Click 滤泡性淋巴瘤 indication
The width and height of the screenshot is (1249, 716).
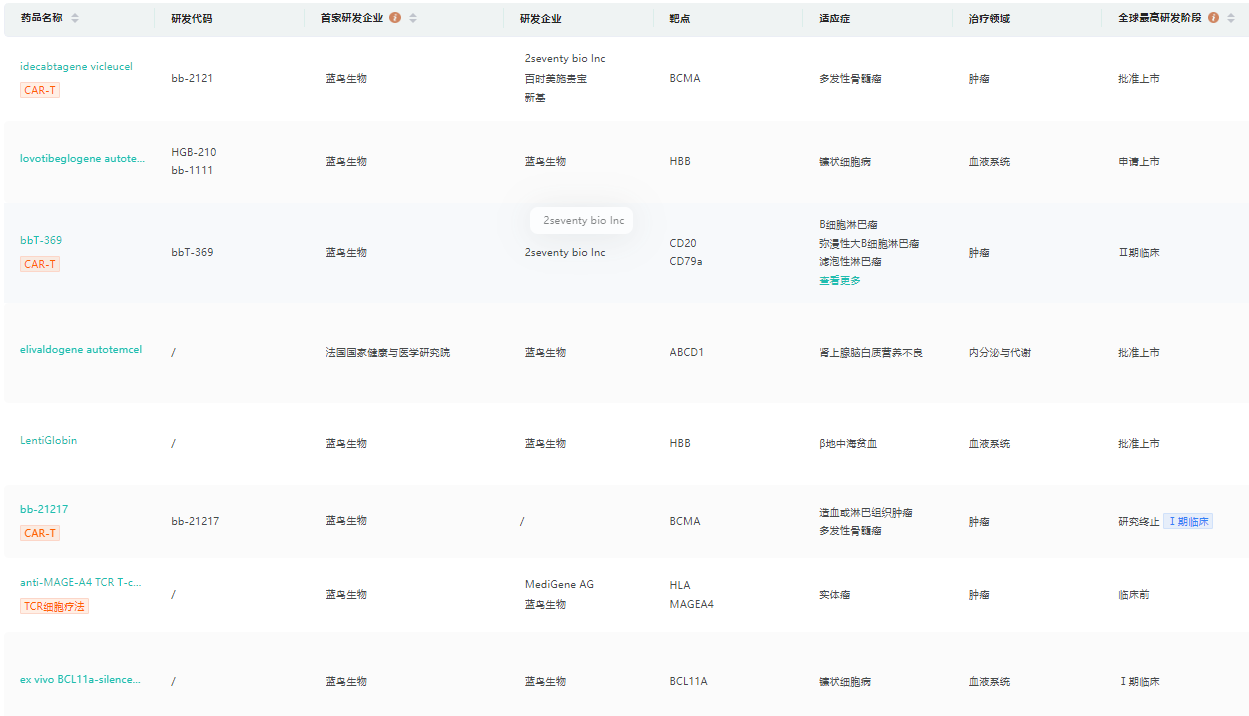click(x=850, y=261)
